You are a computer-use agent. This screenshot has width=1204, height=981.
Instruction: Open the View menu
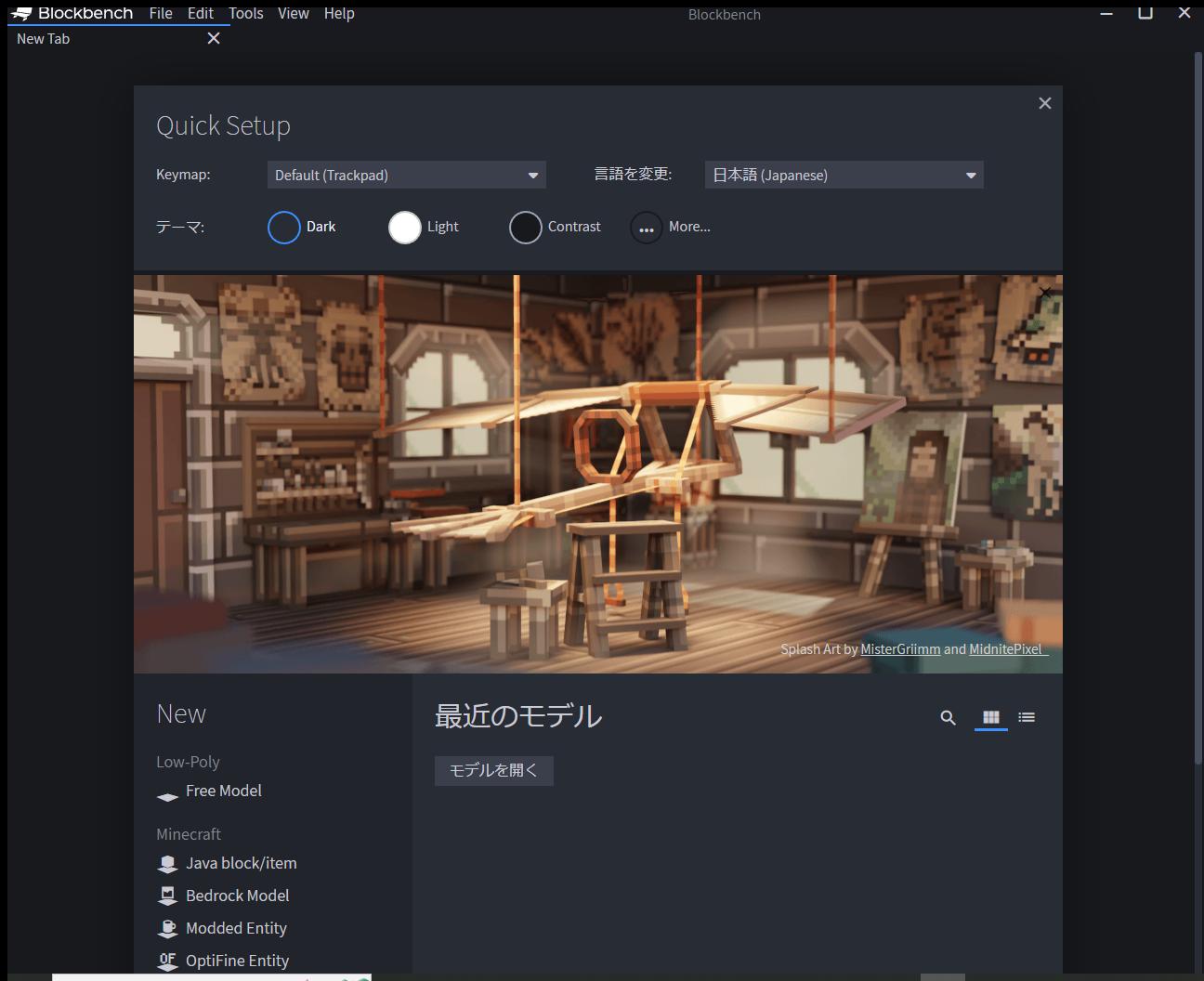click(294, 13)
